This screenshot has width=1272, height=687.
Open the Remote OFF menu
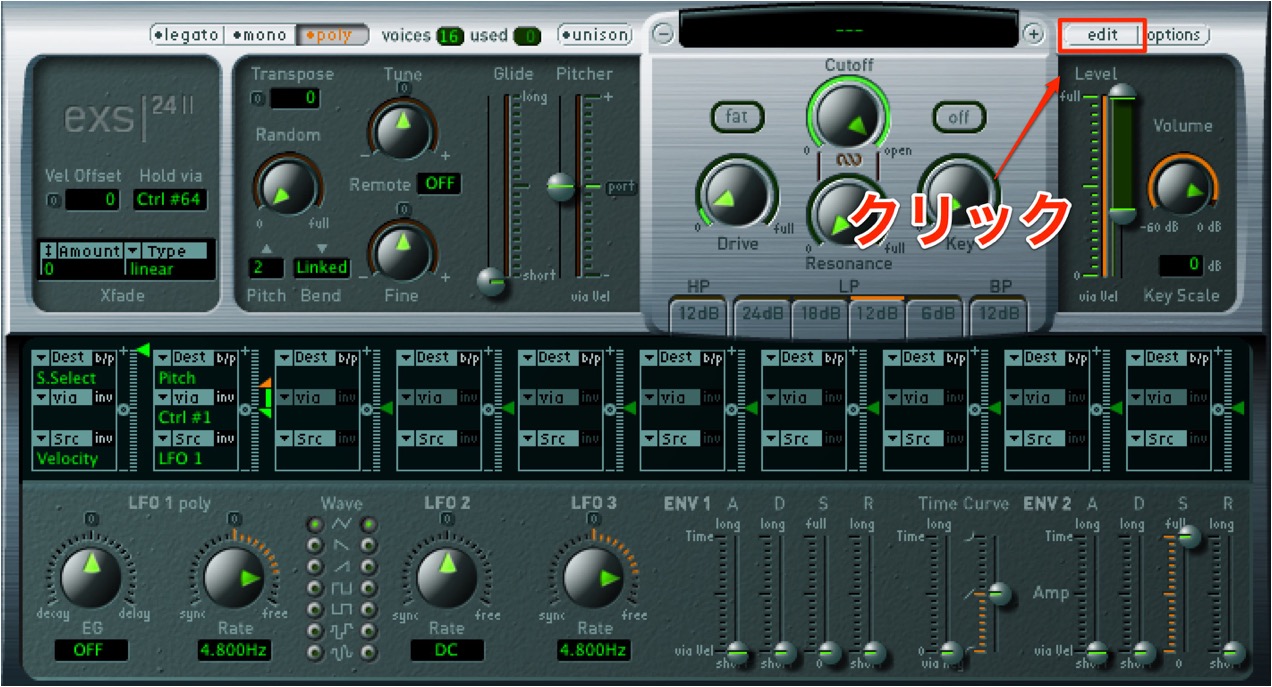click(x=439, y=184)
